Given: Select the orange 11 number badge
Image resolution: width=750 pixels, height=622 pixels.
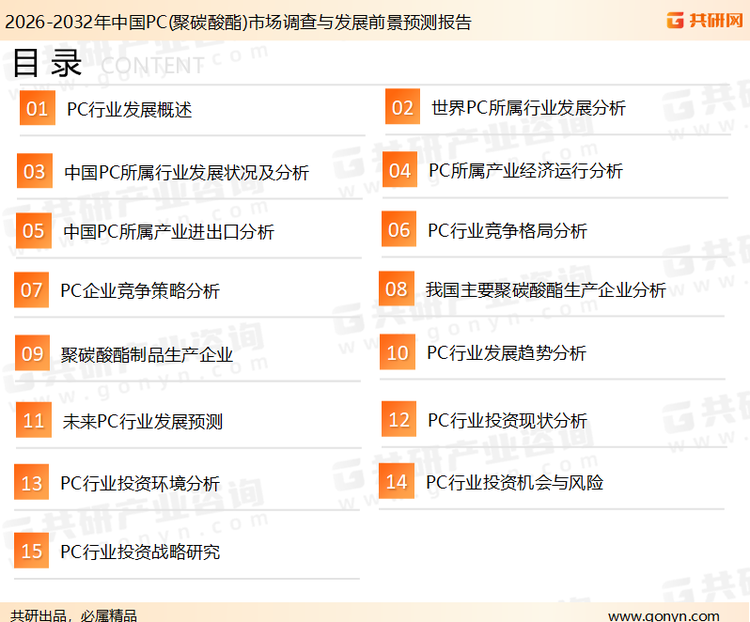Looking at the screenshot, I should [33, 420].
